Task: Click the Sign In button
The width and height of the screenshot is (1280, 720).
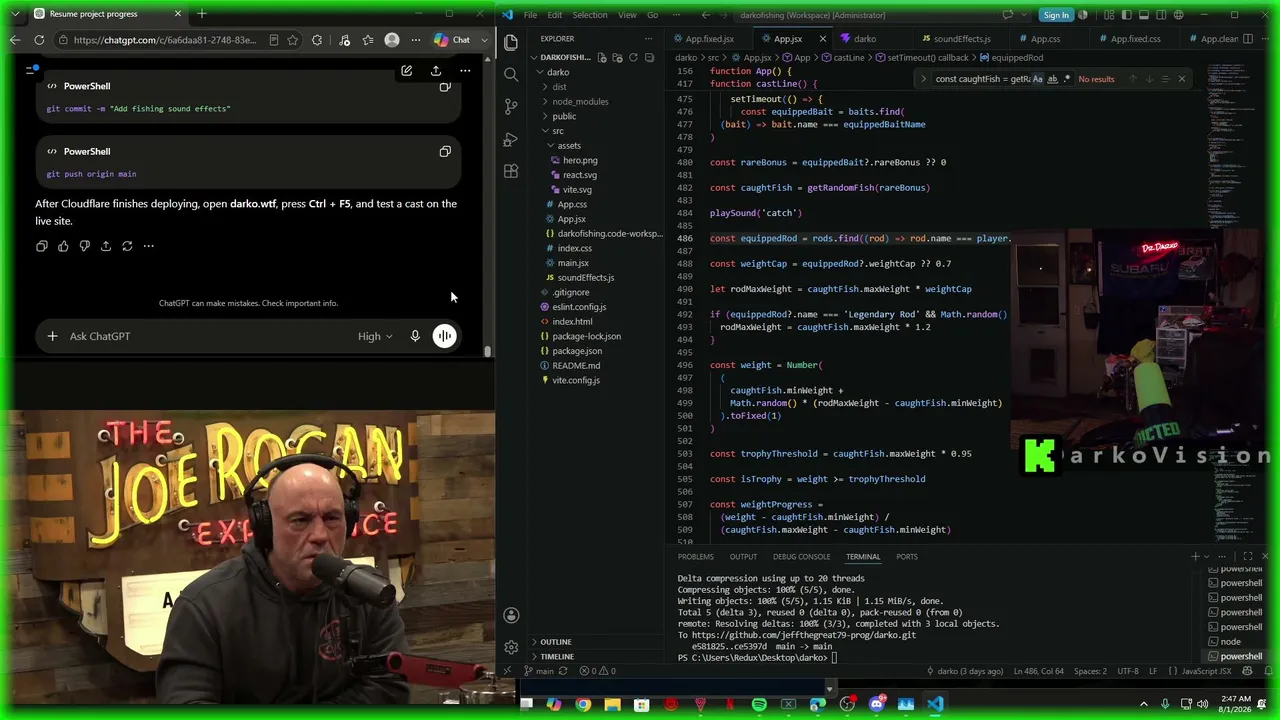Action: 1055,15
